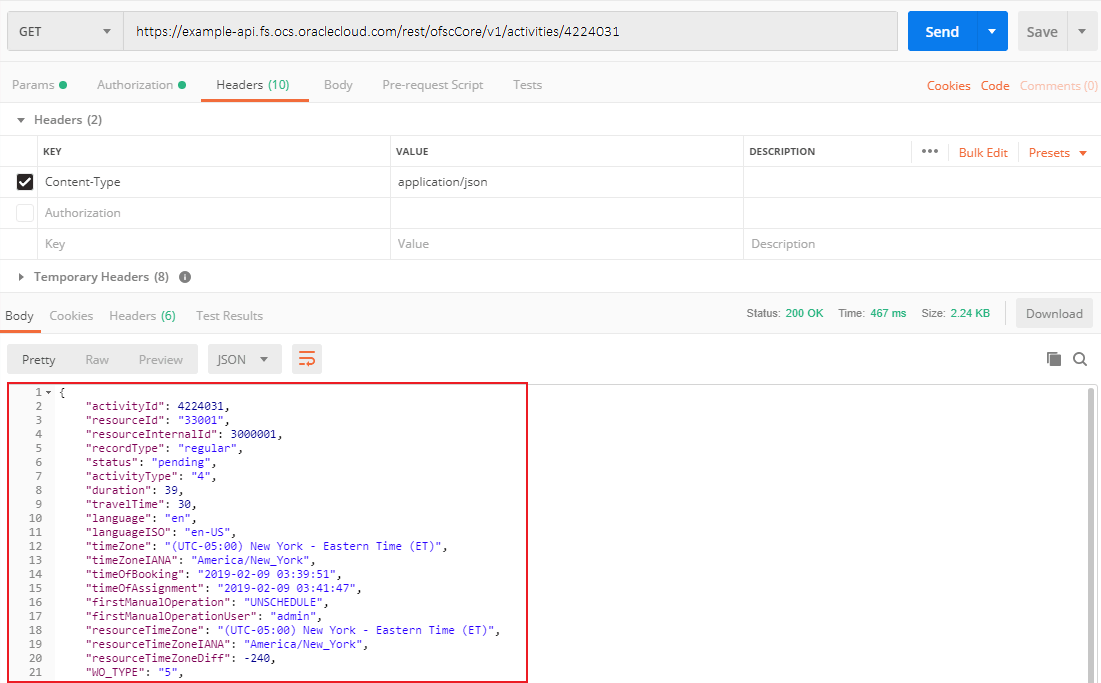Image resolution: width=1101 pixels, height=683 pixels.
Task: Enable the Authorization header checkbox
Action: (x=25, y=213)
